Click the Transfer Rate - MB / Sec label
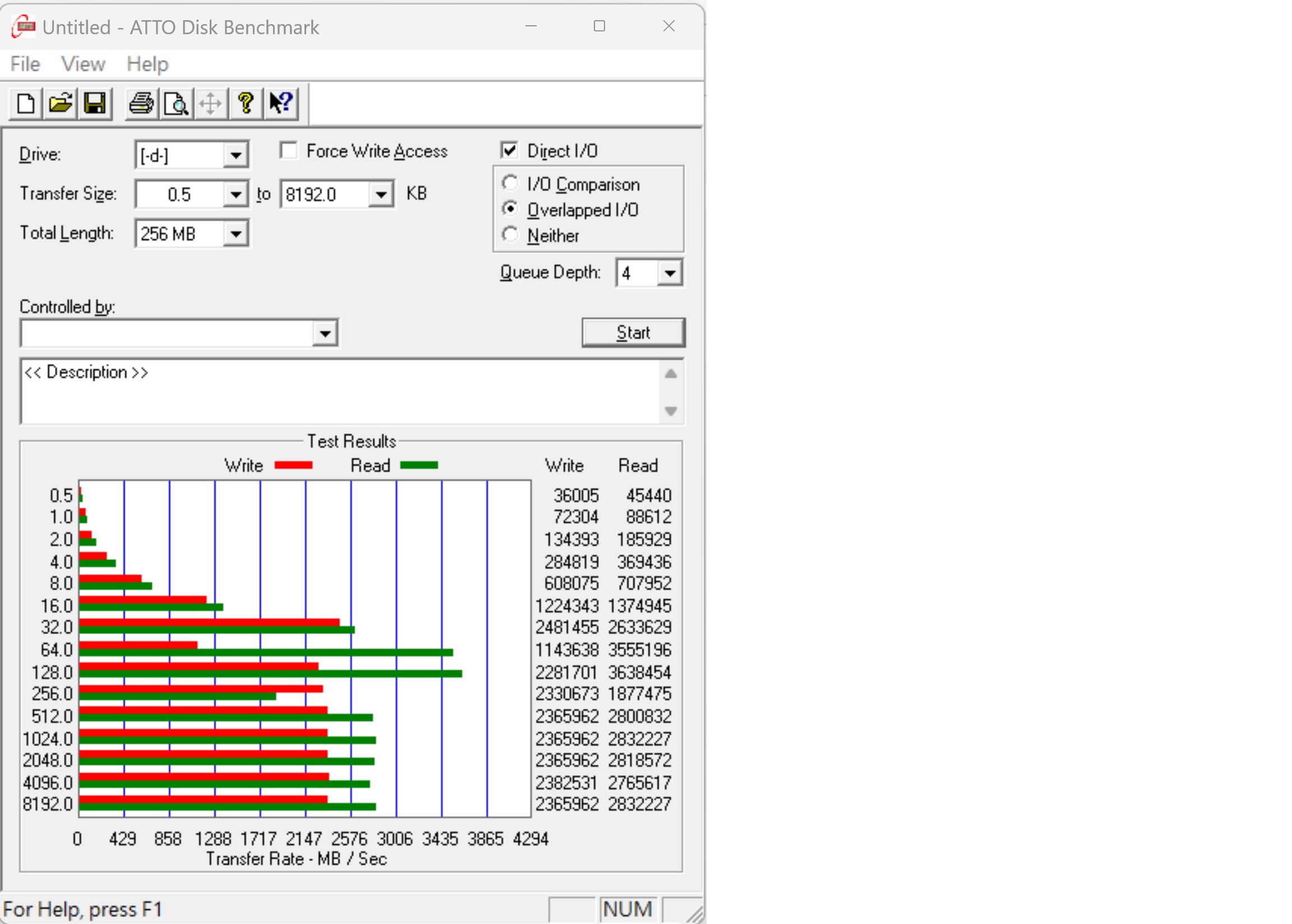The width and height of the screenshot is (1292, 924). click(297, 858)
